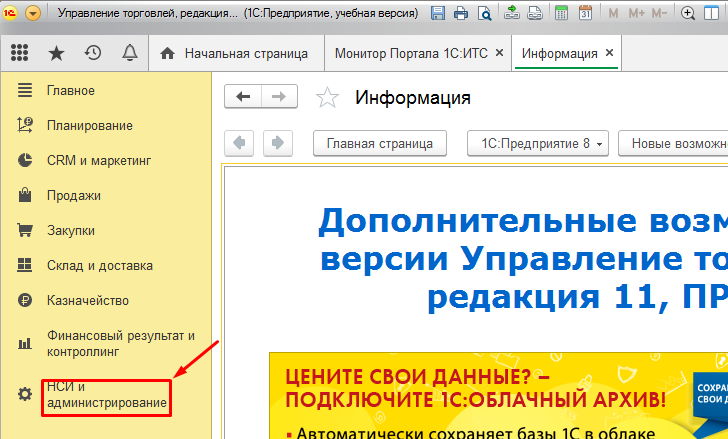
Task: Open the Продажи section
Action: 74,195
